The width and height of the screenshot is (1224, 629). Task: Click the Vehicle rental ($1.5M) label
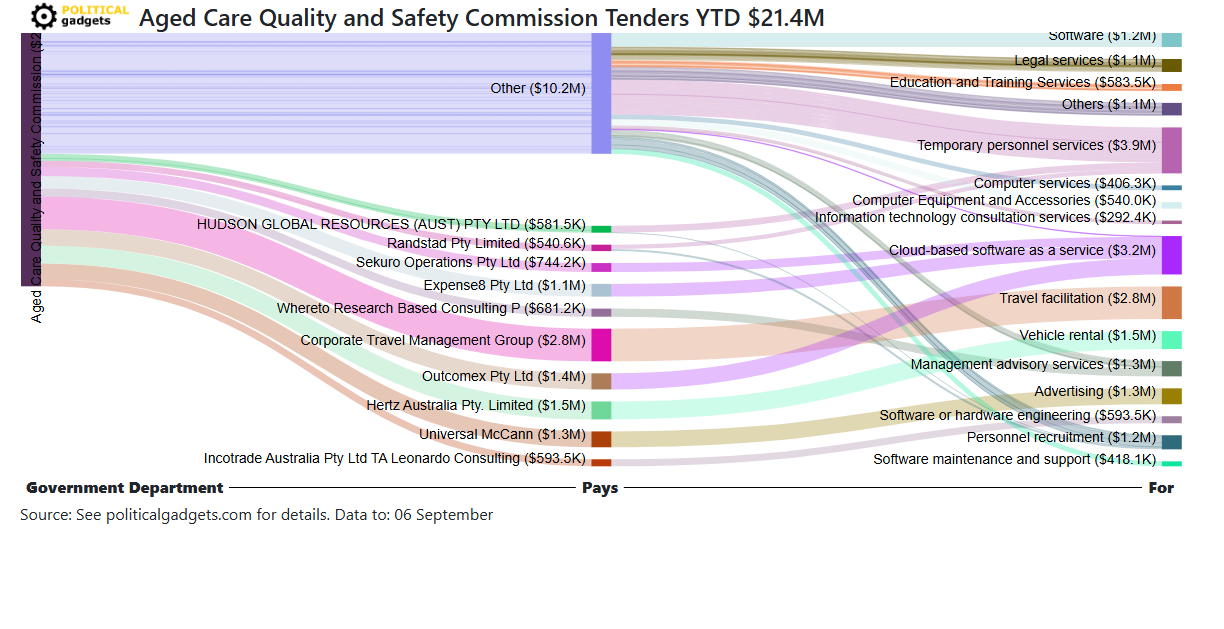(1088, 335)
